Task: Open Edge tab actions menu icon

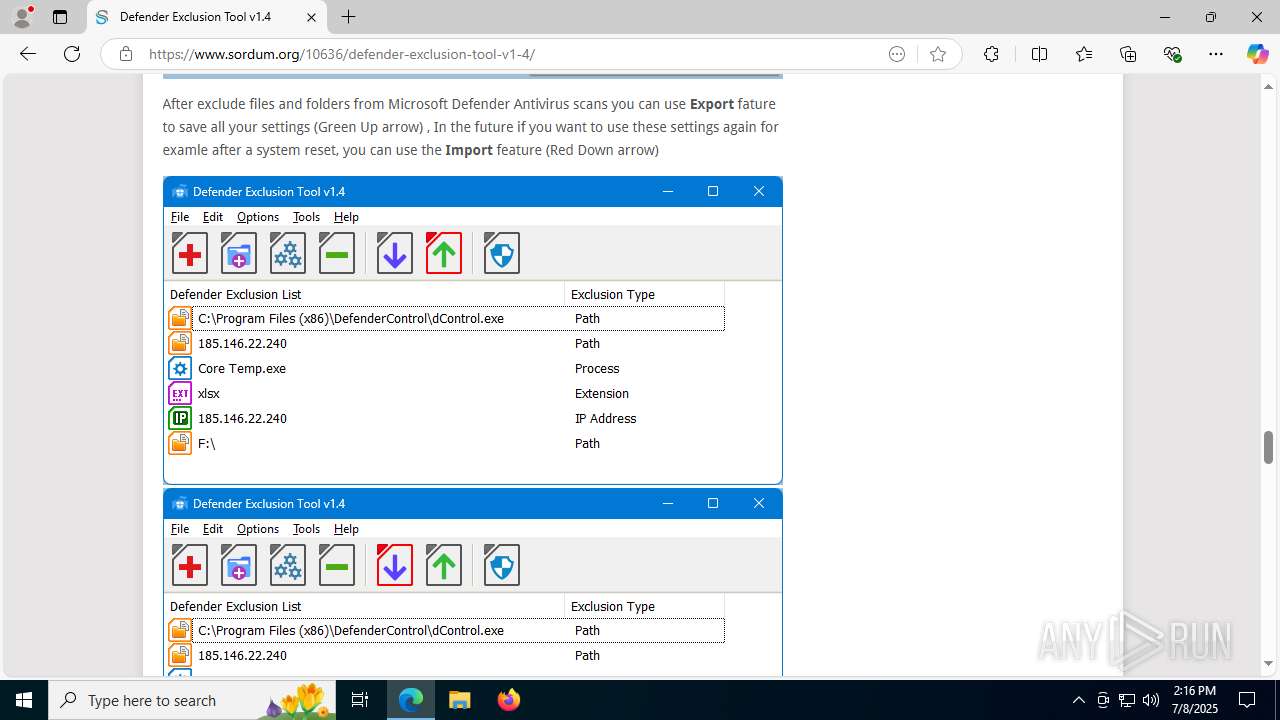Action: click(x=60, y=17)
